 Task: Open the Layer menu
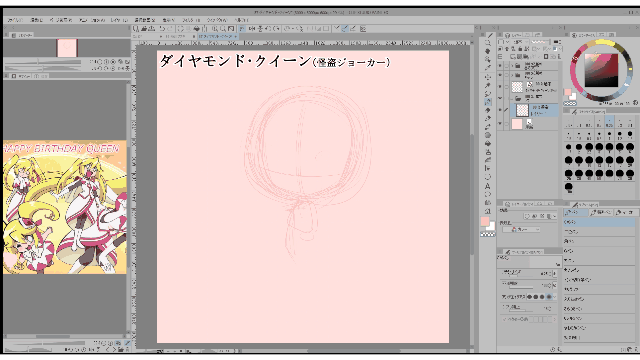(120, 20)
